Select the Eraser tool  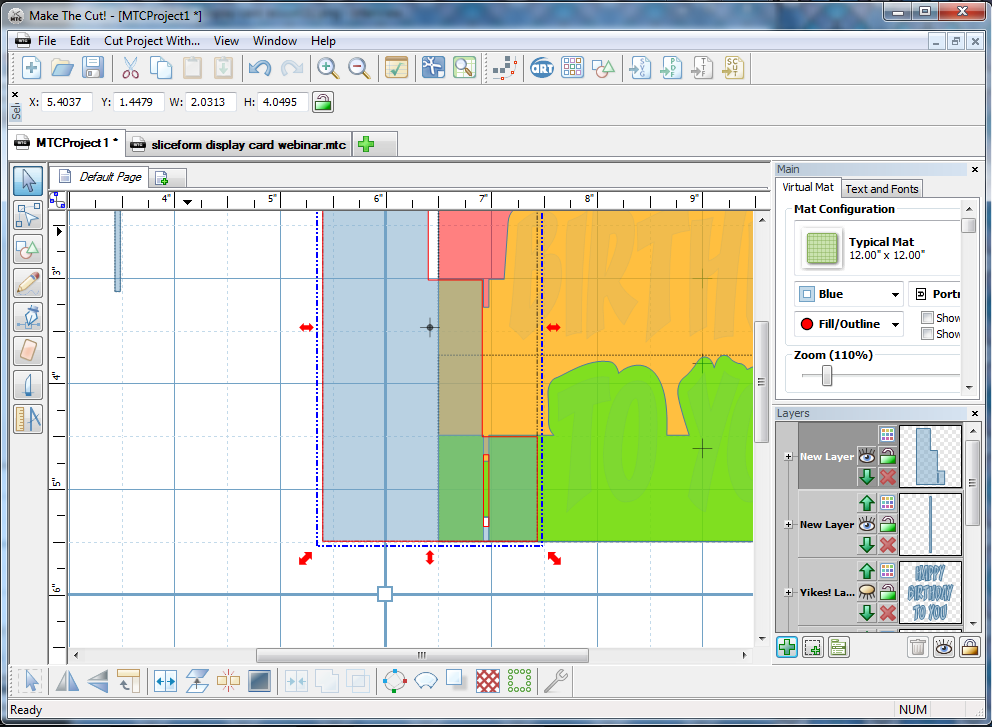(x=28, y=351)
